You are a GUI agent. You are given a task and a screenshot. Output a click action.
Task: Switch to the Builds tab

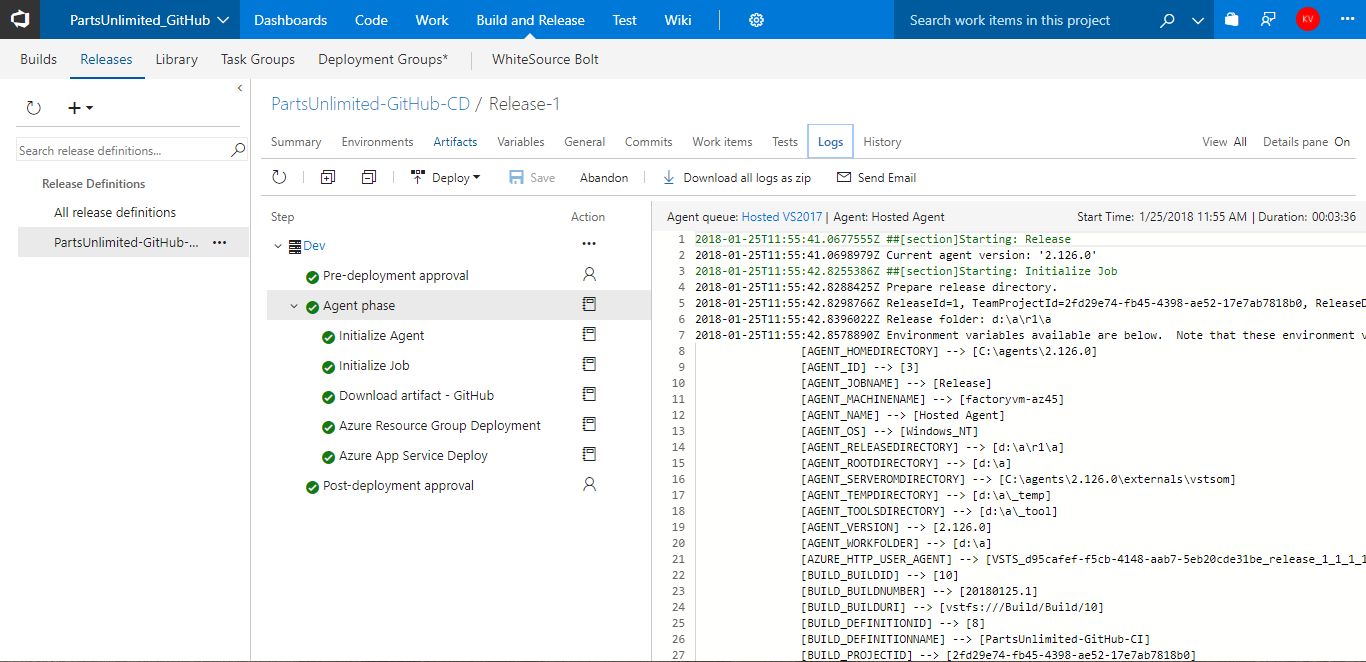click(x=39, y=59)
